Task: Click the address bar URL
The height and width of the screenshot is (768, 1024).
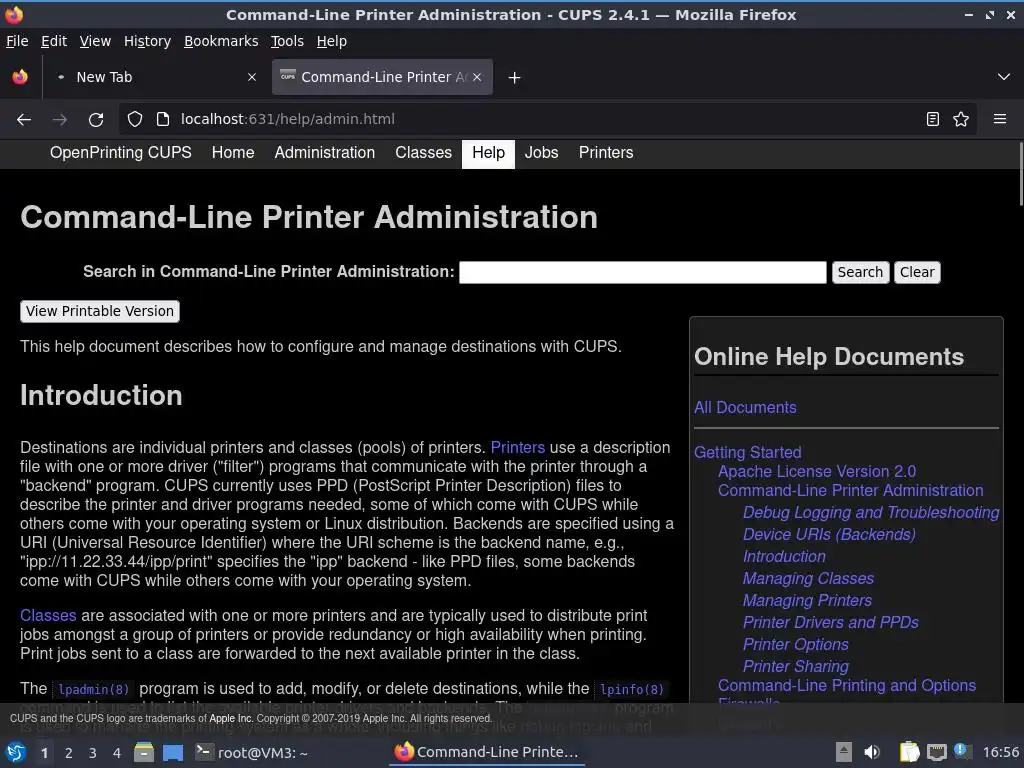Action: tap(287, 120)
